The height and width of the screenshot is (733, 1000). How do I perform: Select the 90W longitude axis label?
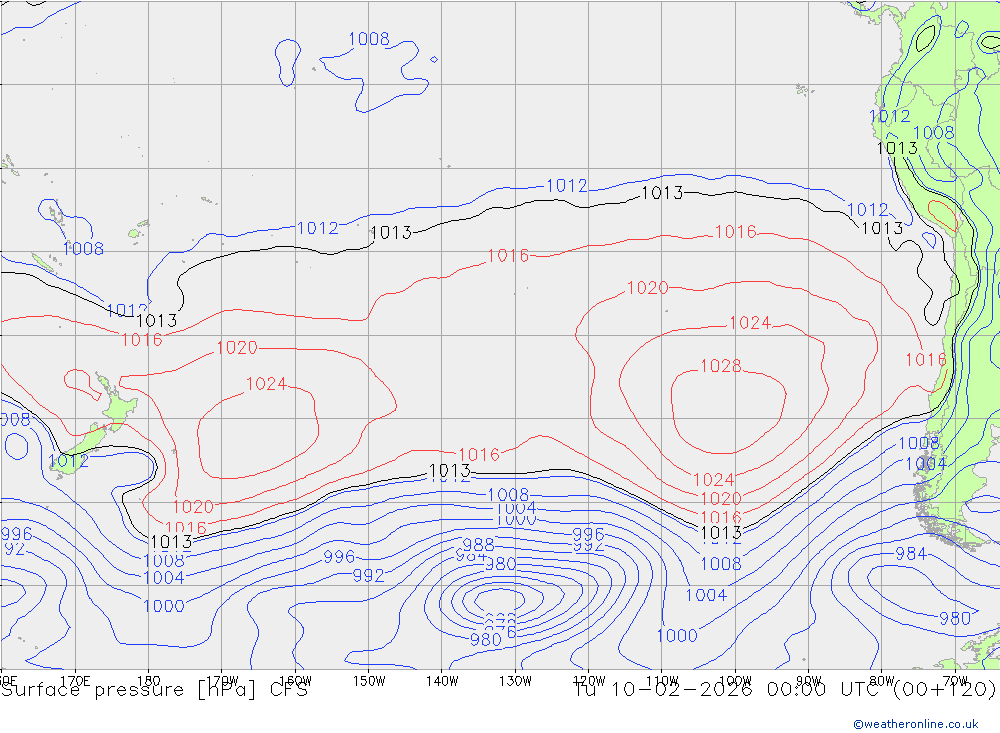[x=809, y=681]
